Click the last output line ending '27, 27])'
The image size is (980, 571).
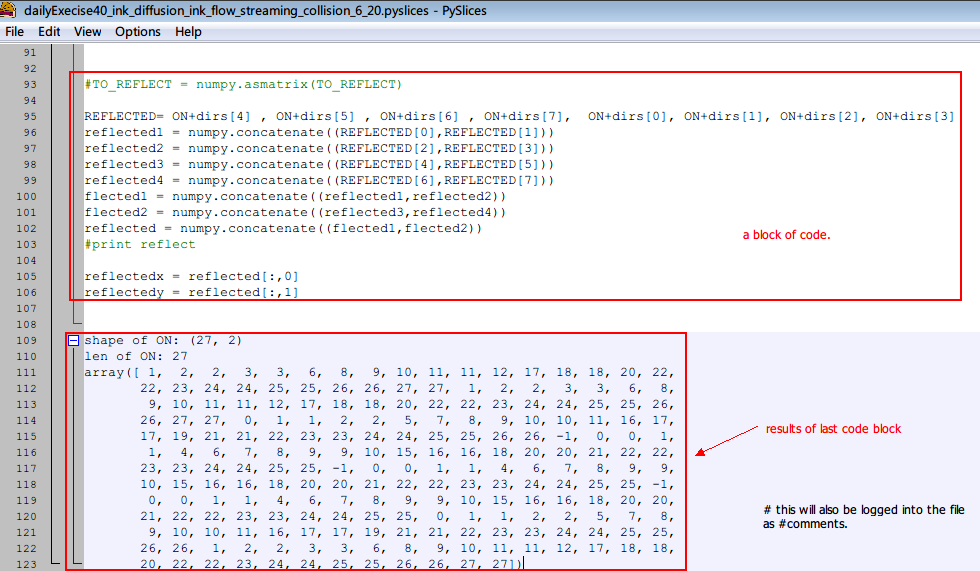331,565
